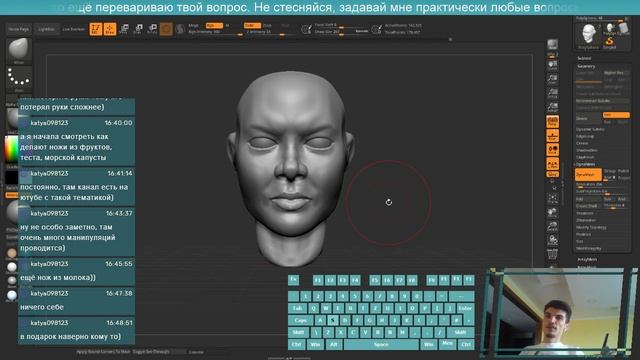This screenshot has width=640, height=360.
Task: Click the Actual size icon
Action: tap(552, 93)
